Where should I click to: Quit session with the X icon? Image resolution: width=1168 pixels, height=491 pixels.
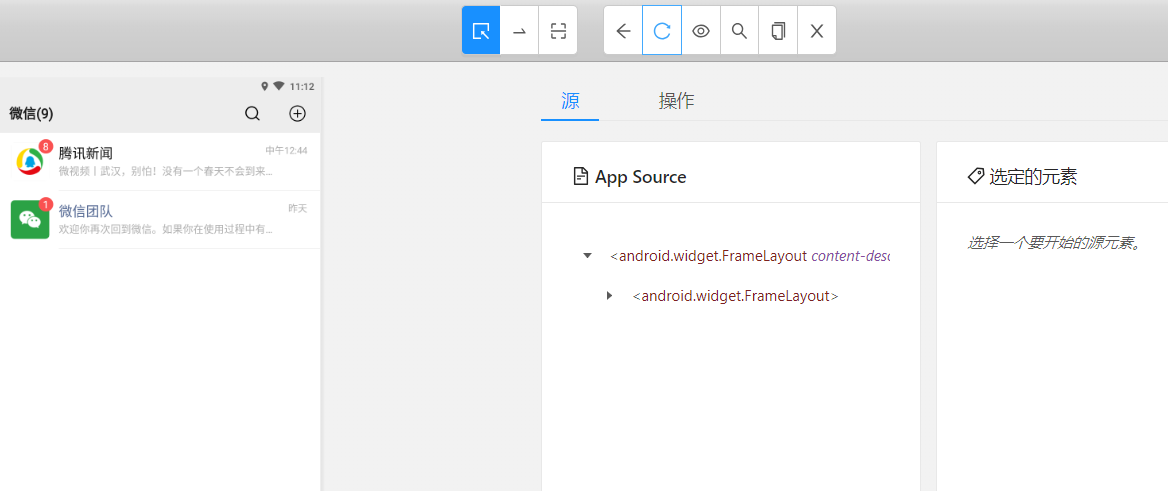coord(817,31)
